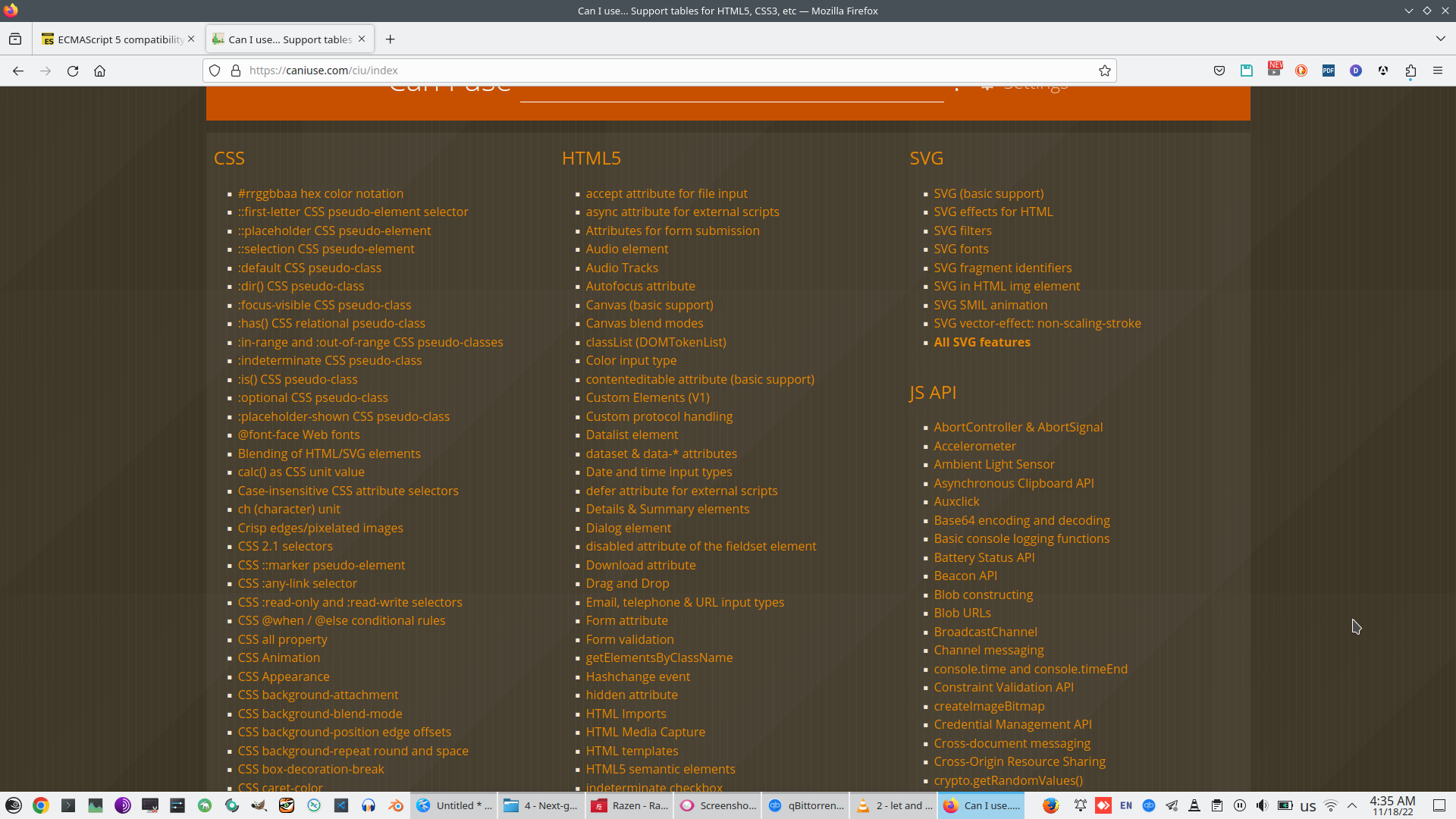Launch Google Chrome from the taskbar
Viewport: 1456px width, 819px height.
click(41, 805)
